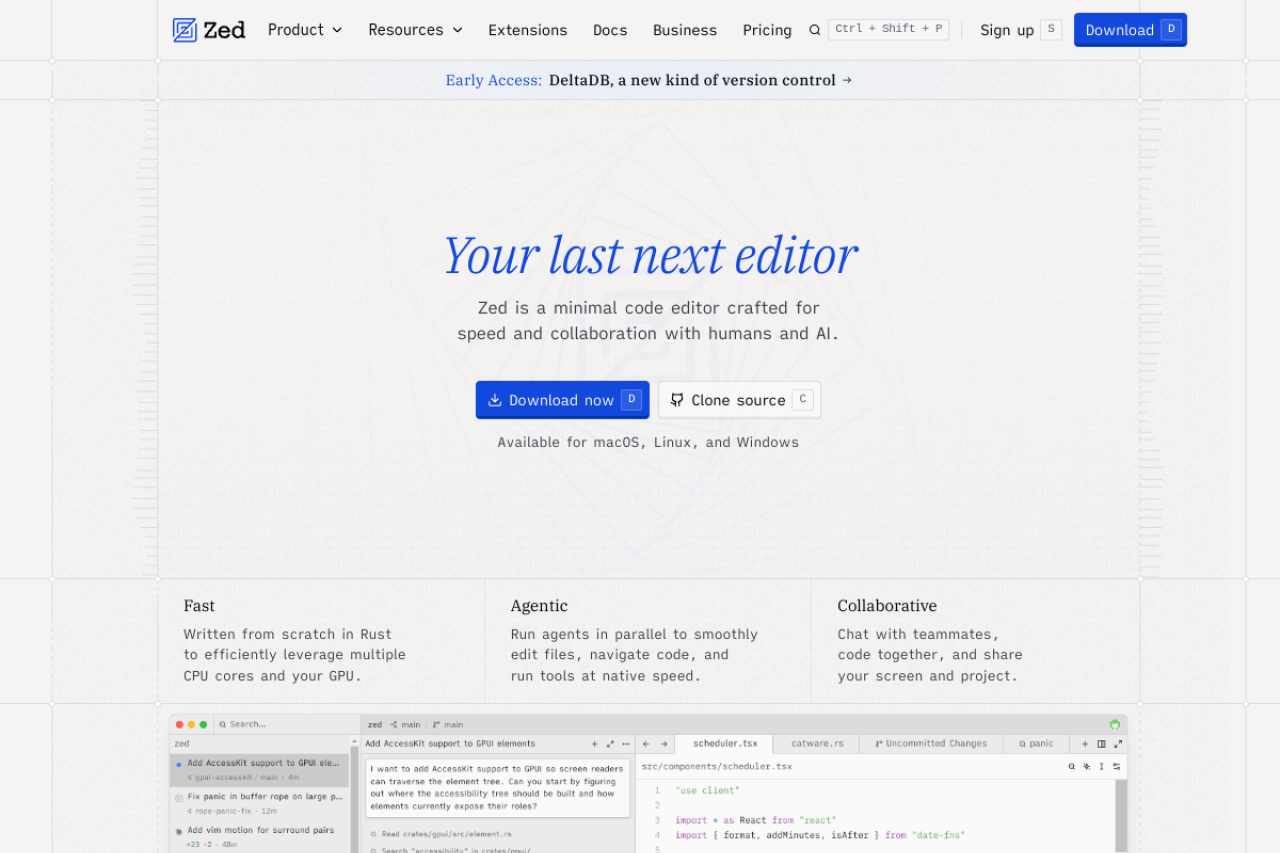Click Sign up

pos(1007,30)
